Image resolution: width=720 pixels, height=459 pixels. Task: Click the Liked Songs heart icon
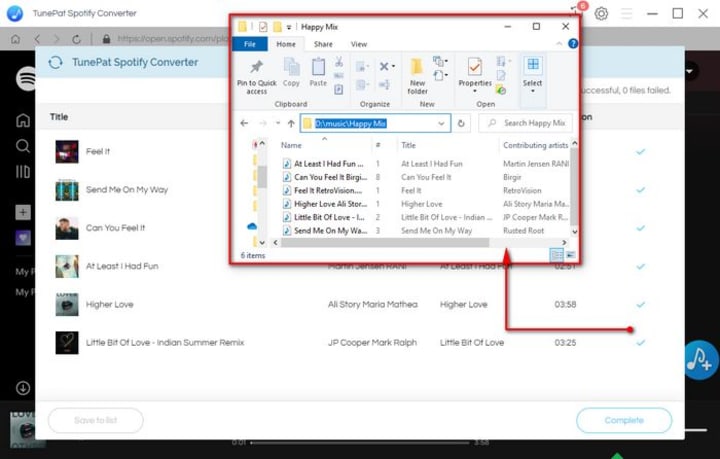pyautogui.click(x=23, y=238)
